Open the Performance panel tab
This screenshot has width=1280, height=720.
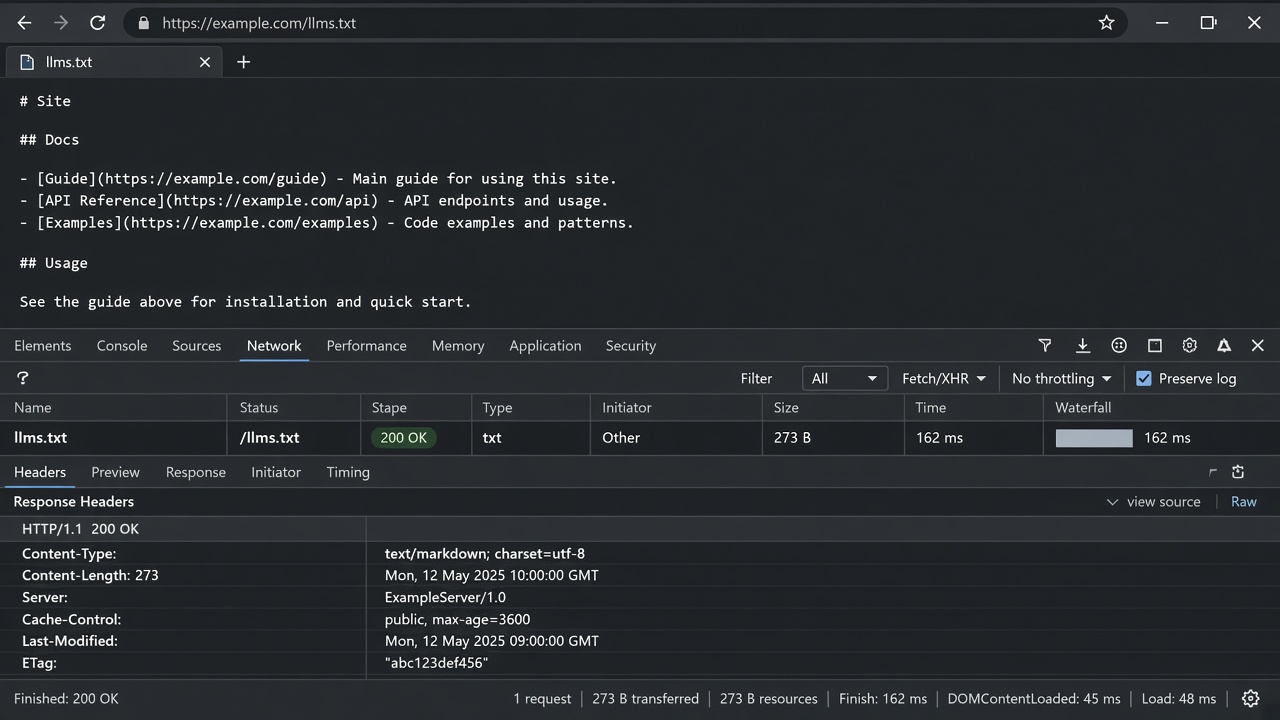[x=366, y=346]
